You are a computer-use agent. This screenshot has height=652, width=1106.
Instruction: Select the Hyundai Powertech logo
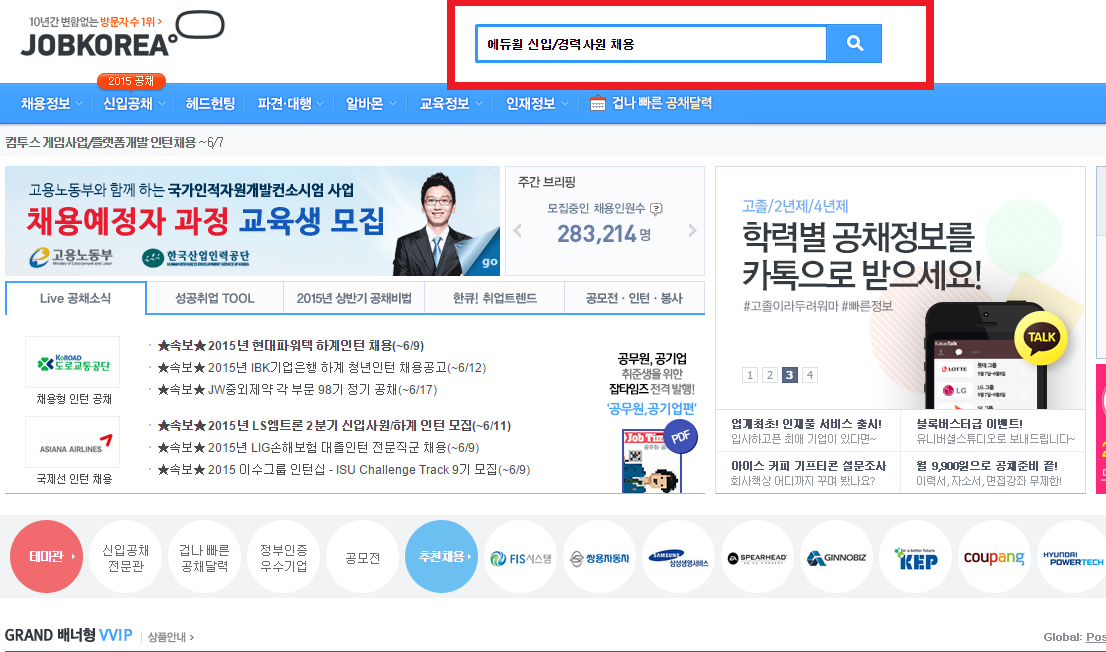(1072, 557)
